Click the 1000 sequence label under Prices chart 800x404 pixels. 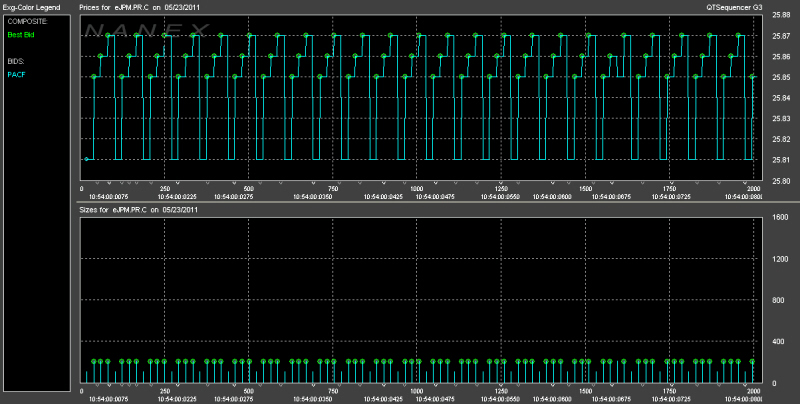[x=417, y=189]
